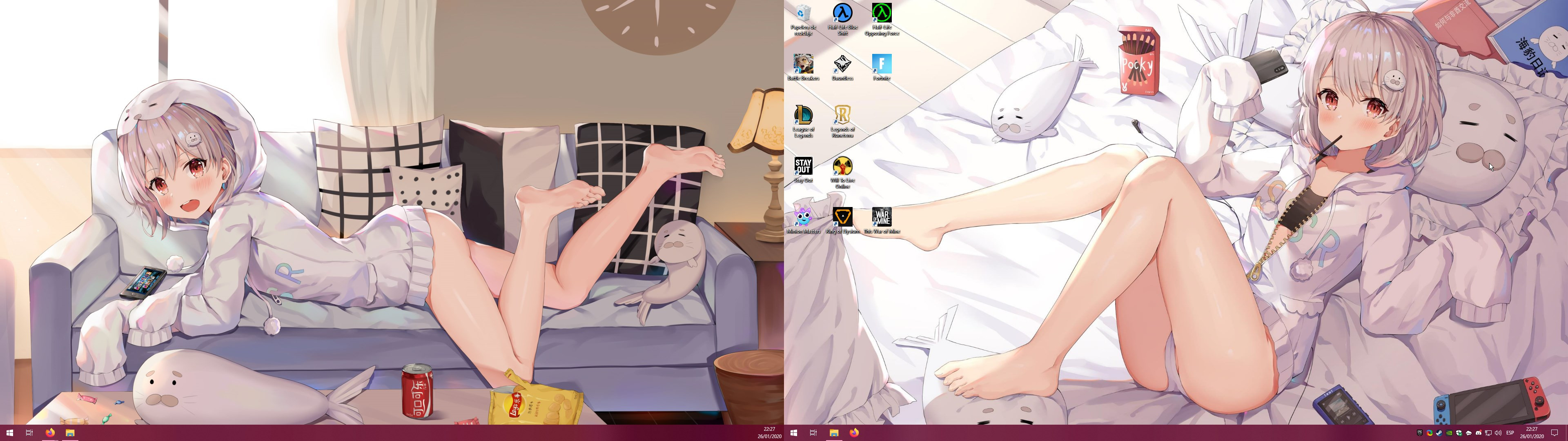
Task: Select the Ring of Elysium shortcut
Action: point(842,218)
